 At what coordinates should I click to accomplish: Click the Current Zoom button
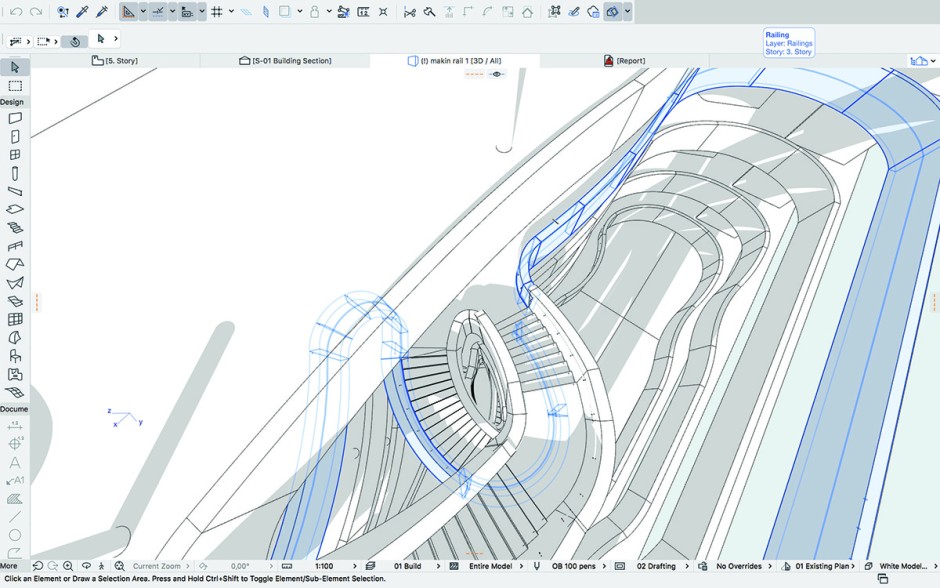coord(157,566)
